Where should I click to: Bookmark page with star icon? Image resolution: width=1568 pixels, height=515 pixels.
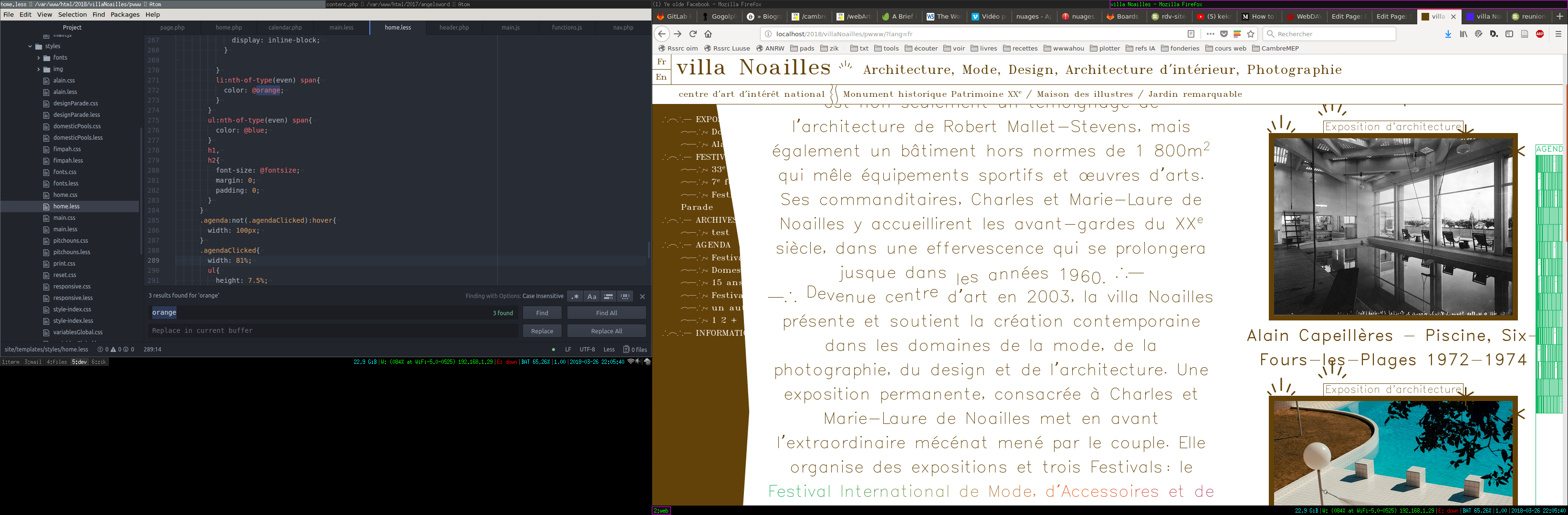tap(1251, 34)
